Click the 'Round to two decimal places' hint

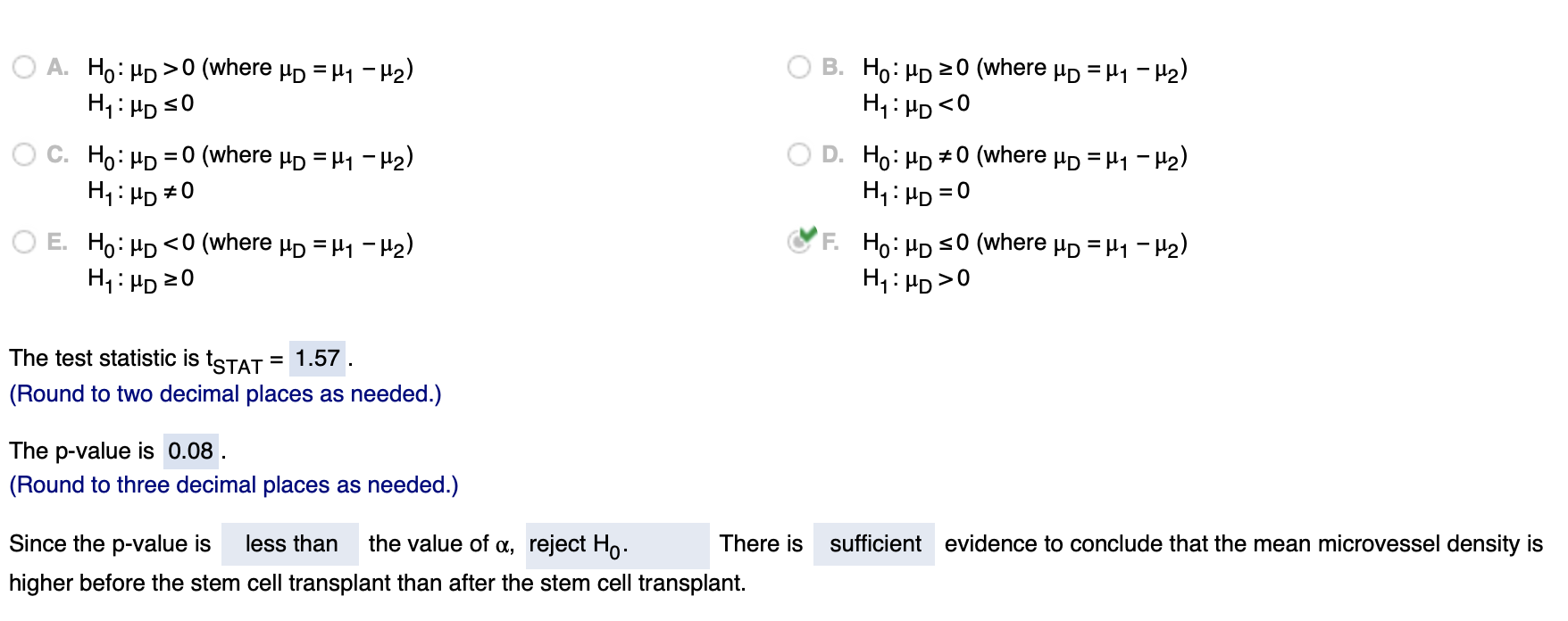coord(224,393)
